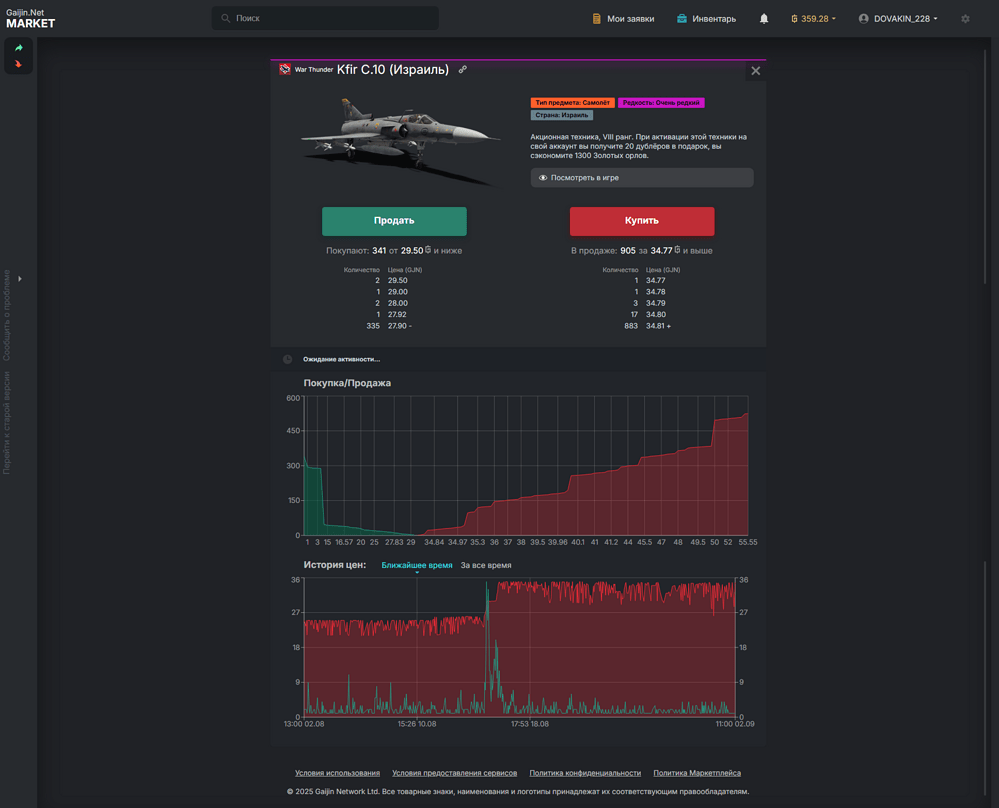Open Инвентарь page
Image resolution: width=999 pixels, height=808 pixels.
pyautogui.click(x=706, y=18)
